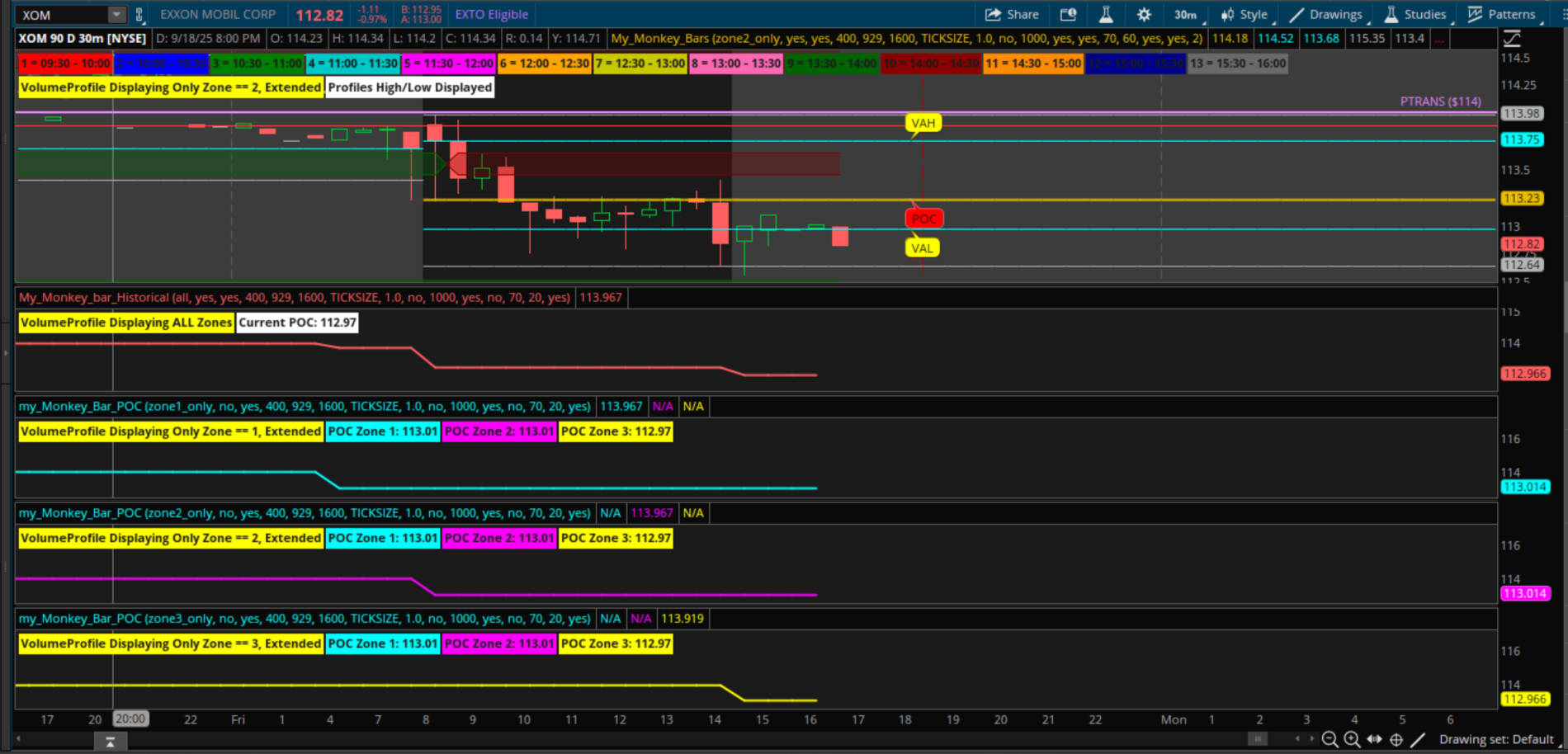This screenshot has width=1568, height=754.
Task: Open the Patterns menu
Action: 1502,14
